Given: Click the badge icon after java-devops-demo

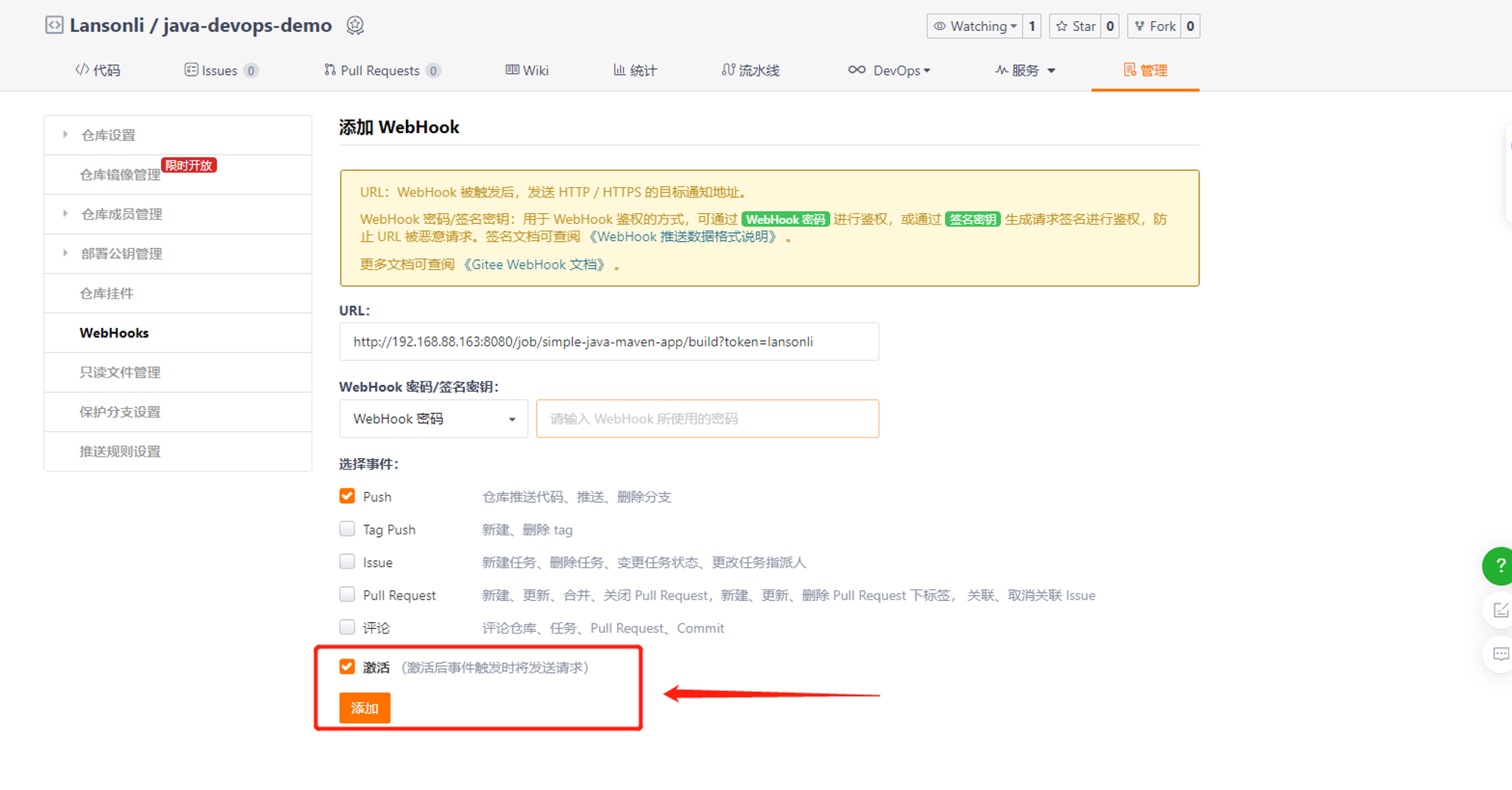Looking at the screenshot, I should pyautogui.click(x=355, y=26).
